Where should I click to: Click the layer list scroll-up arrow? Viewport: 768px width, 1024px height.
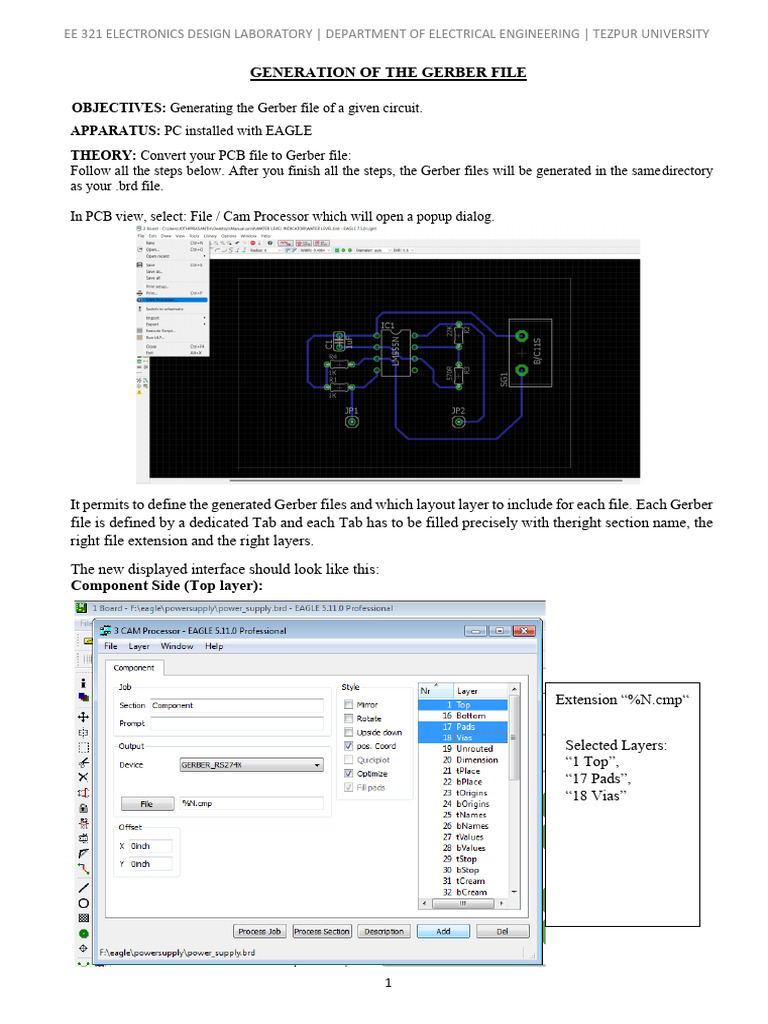(x=515, y=690)
